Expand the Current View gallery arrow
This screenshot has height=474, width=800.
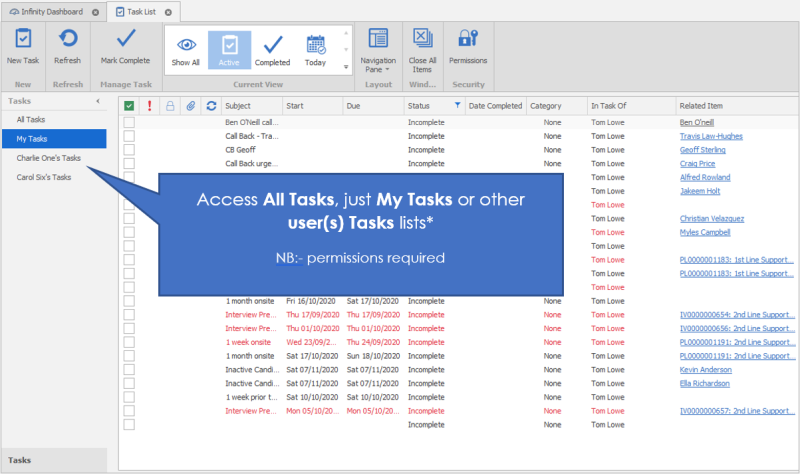pyautogui.click(x=346, y=67)
